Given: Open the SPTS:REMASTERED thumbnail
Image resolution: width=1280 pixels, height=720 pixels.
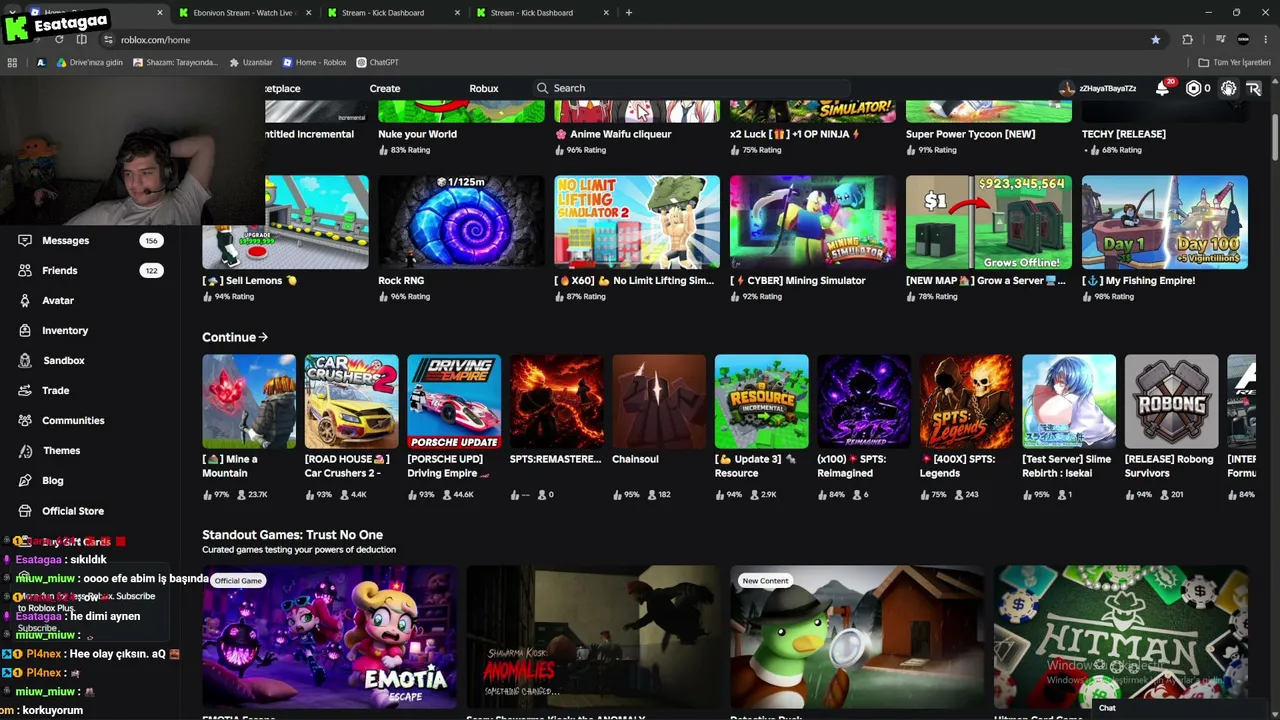Looking at the screenshot, I should (x=557, y=401).
